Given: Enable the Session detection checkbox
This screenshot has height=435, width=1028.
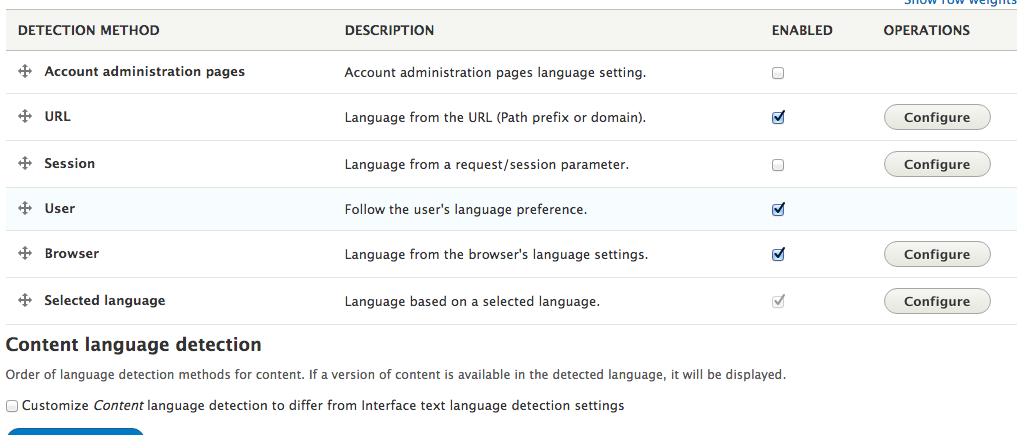Looking at the screenshot, I should tap(778, 165).
